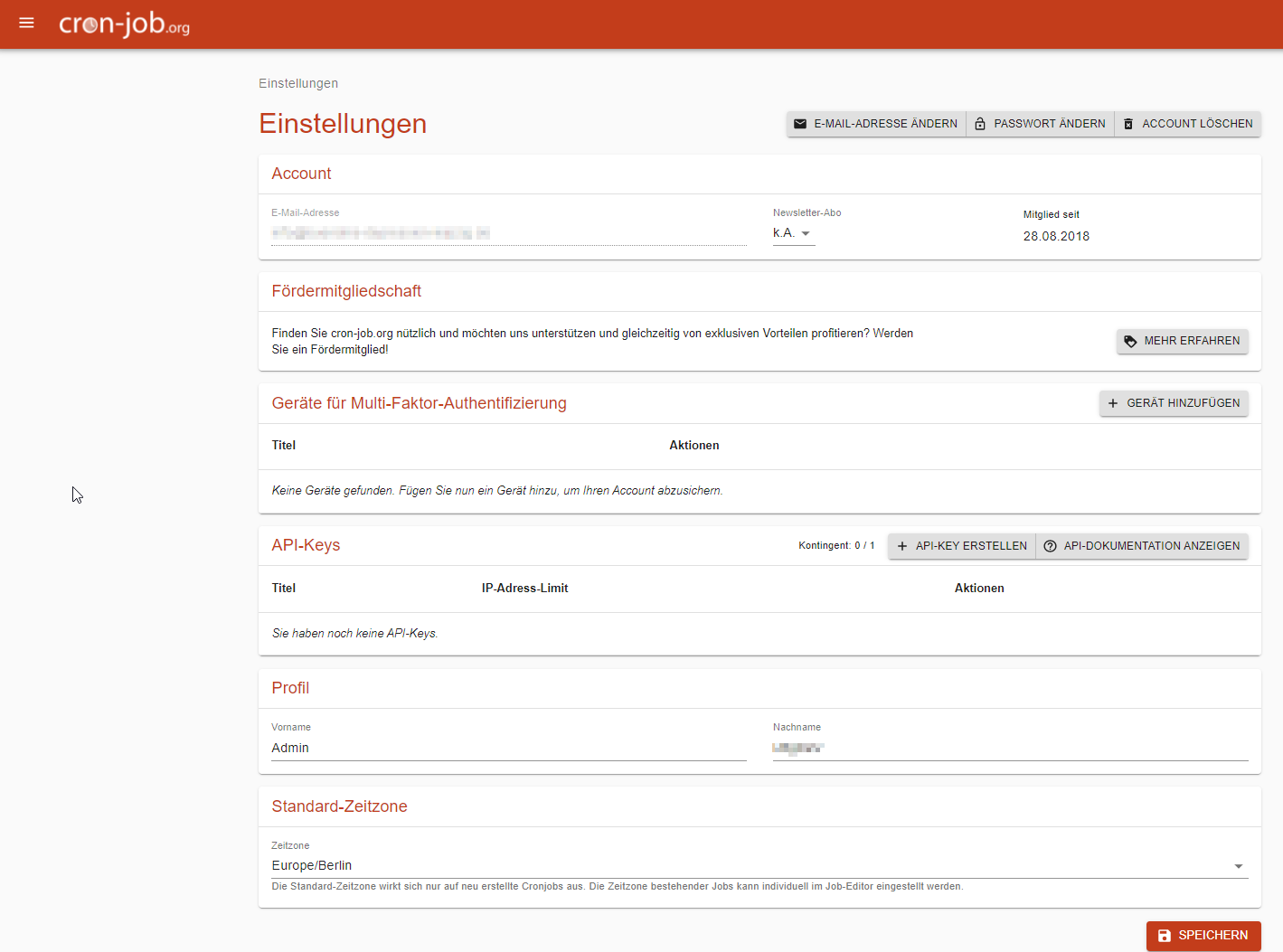The width and height of the screenshot is (1283, 952).
Task: Click the membership date 28.08.2018
Action: tap(1056, 237)
